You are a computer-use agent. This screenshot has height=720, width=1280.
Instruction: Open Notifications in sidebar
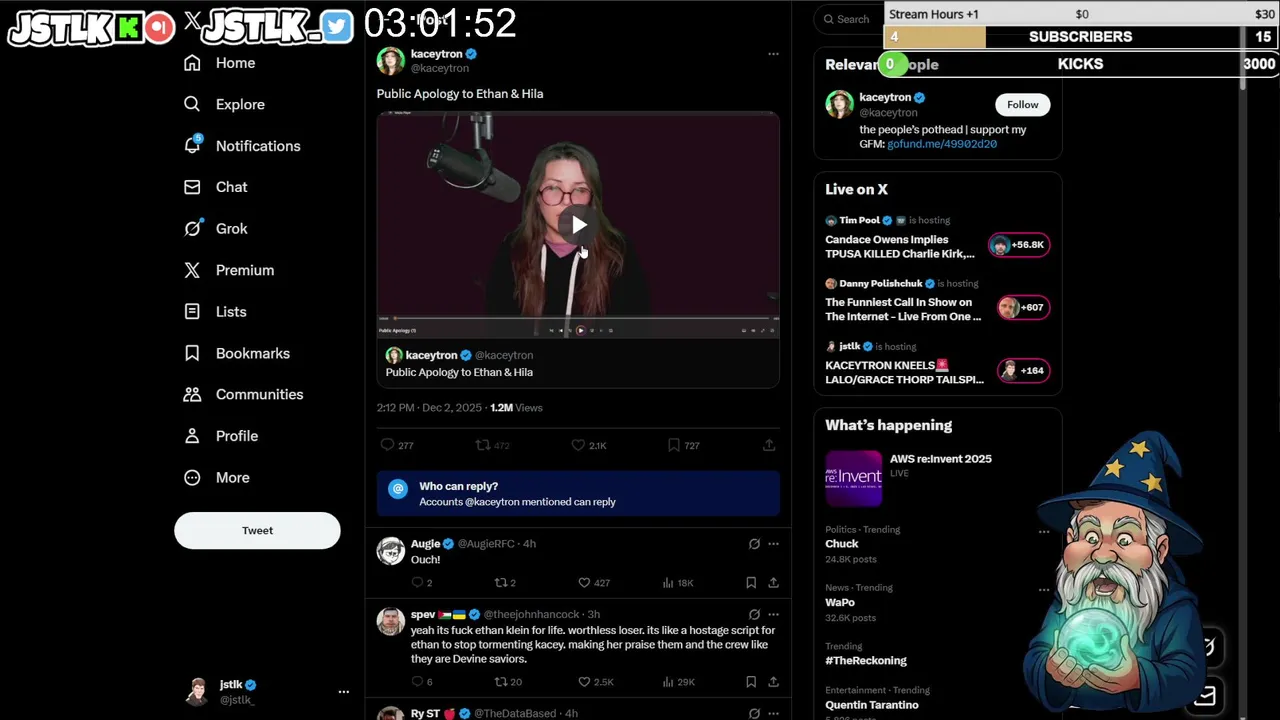pos(242,146)
